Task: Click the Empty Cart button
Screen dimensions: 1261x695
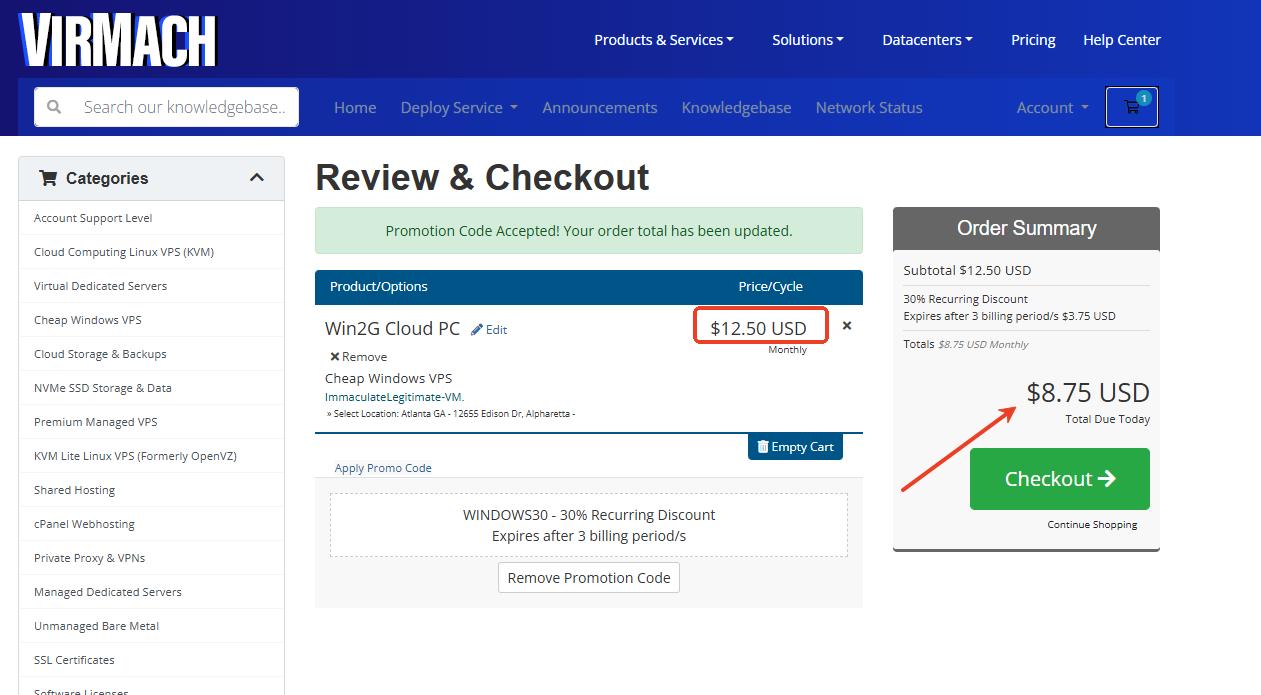Action: (795, 447)
